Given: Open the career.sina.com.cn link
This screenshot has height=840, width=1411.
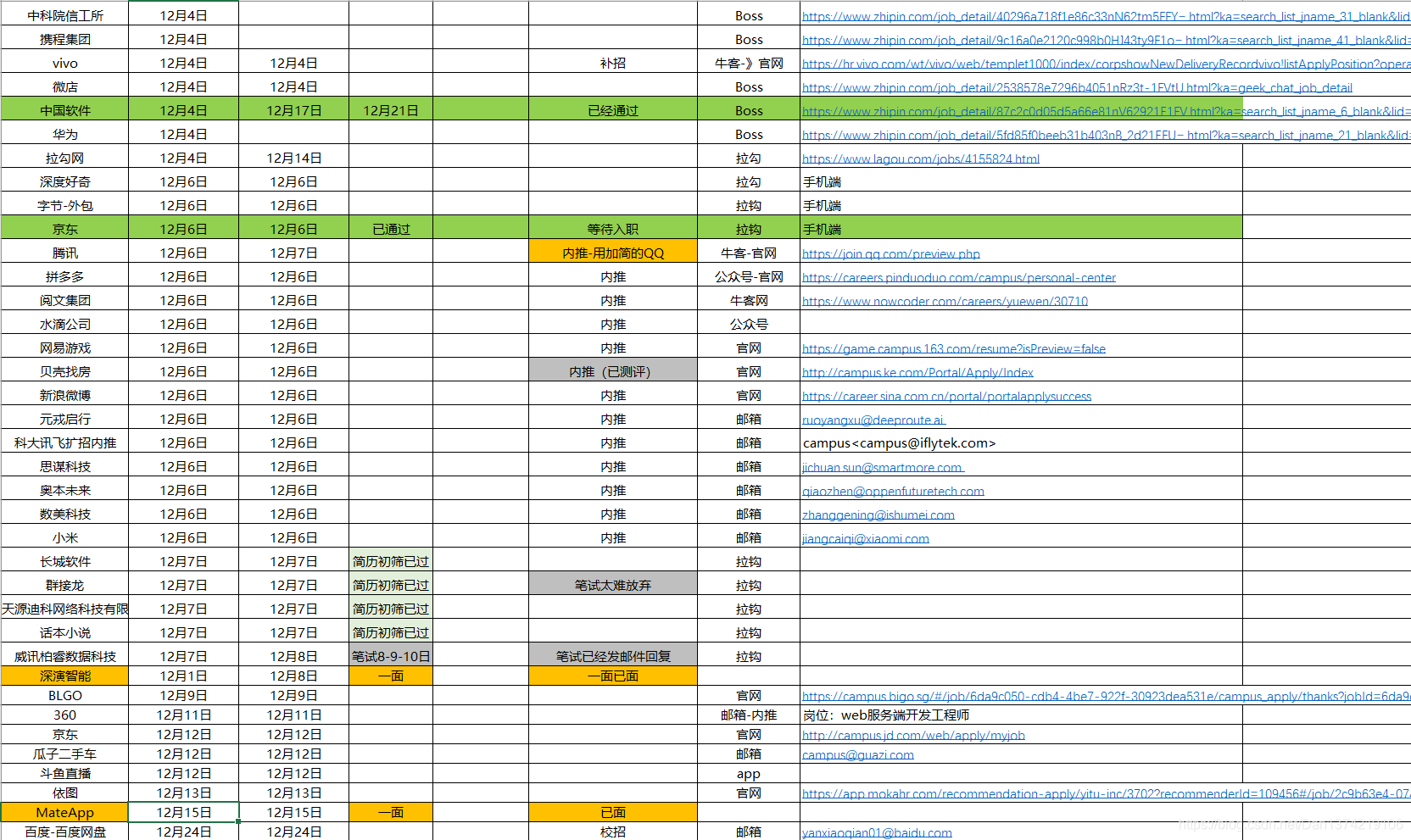Looking at the screenshot, I should [x=946, y=396].
